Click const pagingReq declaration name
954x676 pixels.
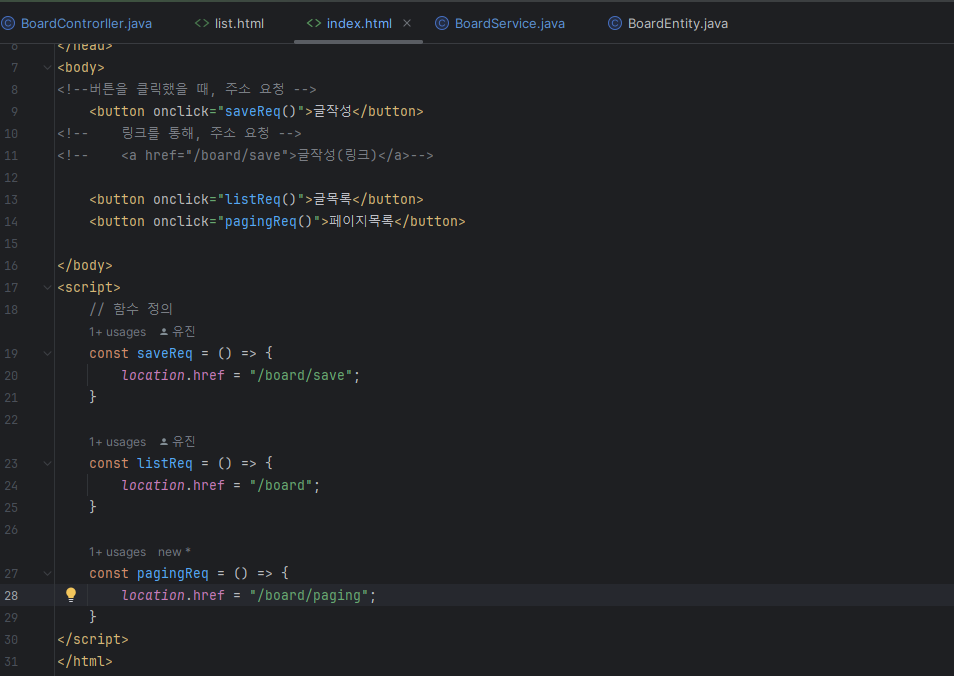pyautogui.click(x=173, y=573)
